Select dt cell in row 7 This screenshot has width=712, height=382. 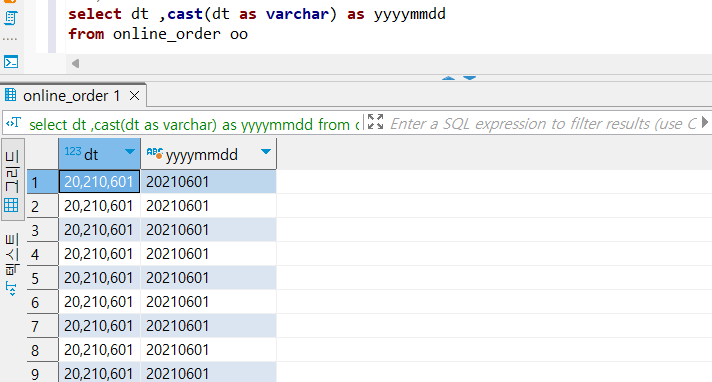pos(99,326)
